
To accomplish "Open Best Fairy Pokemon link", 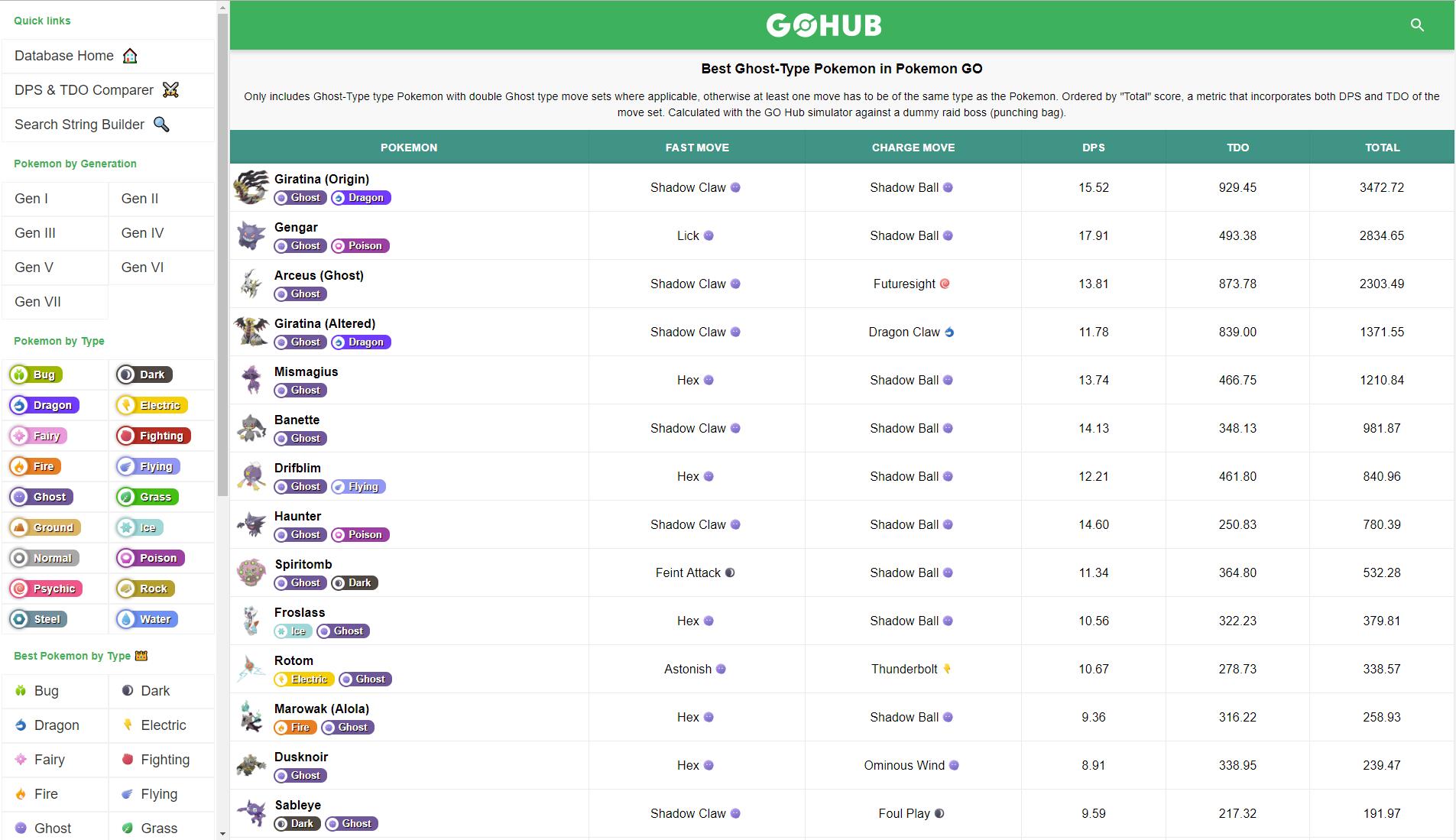I will (x=55, y=760).
